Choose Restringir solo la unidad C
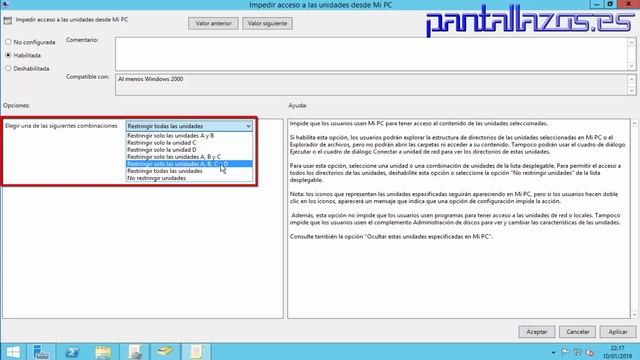This screenshot has height=360, width=640. tap(189, 142)
